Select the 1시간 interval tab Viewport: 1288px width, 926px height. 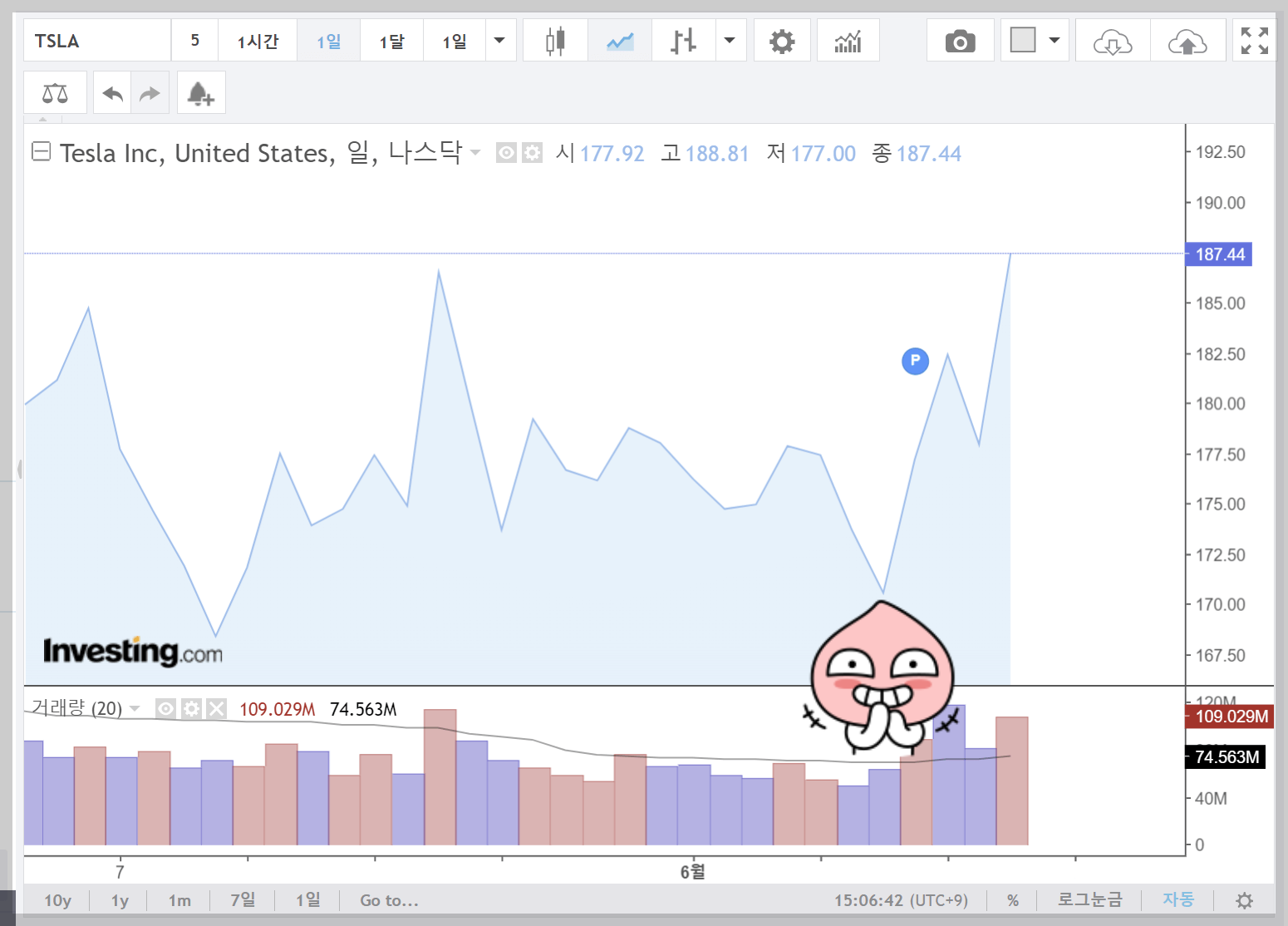(x=258, y=39)
